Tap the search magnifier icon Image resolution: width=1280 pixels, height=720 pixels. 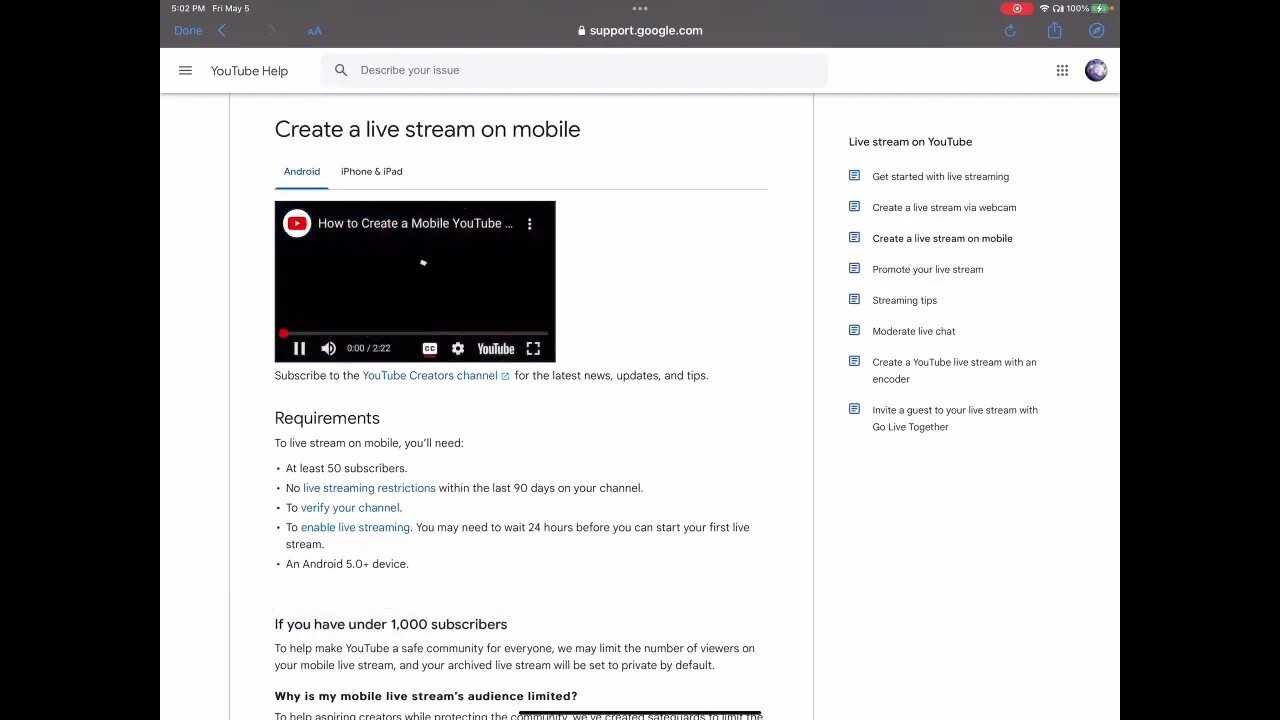pyautogui.click(x=341, y=70)
